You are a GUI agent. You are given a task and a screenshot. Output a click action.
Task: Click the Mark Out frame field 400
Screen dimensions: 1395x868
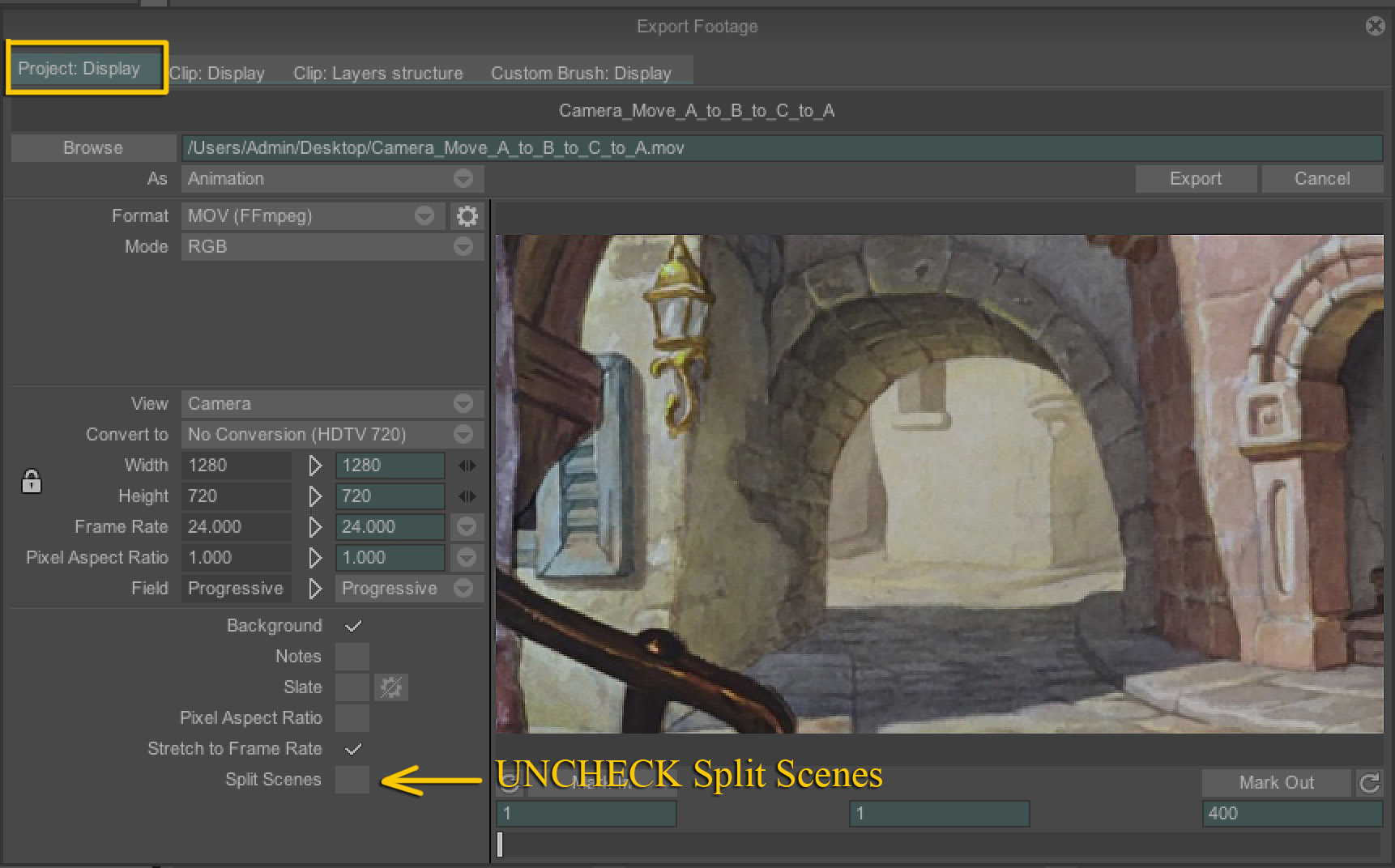click(x=1292, y=814)
